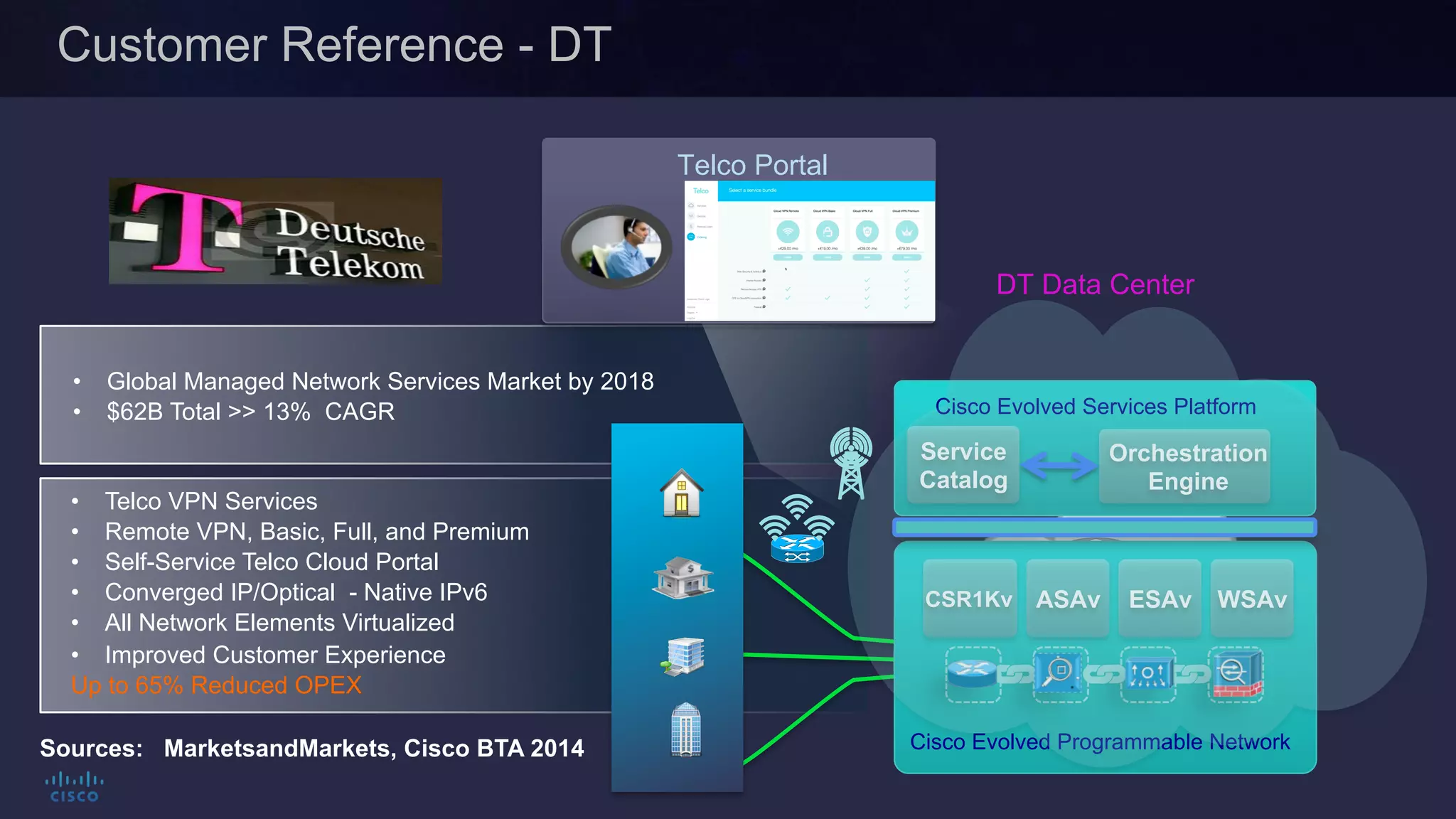
Task: Click the double-headed arrow between catalog and engine
Action: click(1059, 466)
